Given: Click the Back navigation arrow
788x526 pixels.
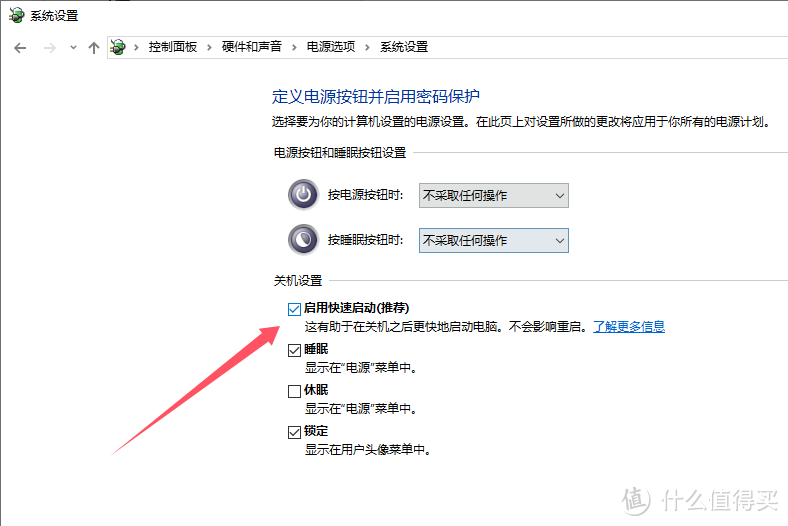Looking at the screenshot, I should [x=20, y=48].
